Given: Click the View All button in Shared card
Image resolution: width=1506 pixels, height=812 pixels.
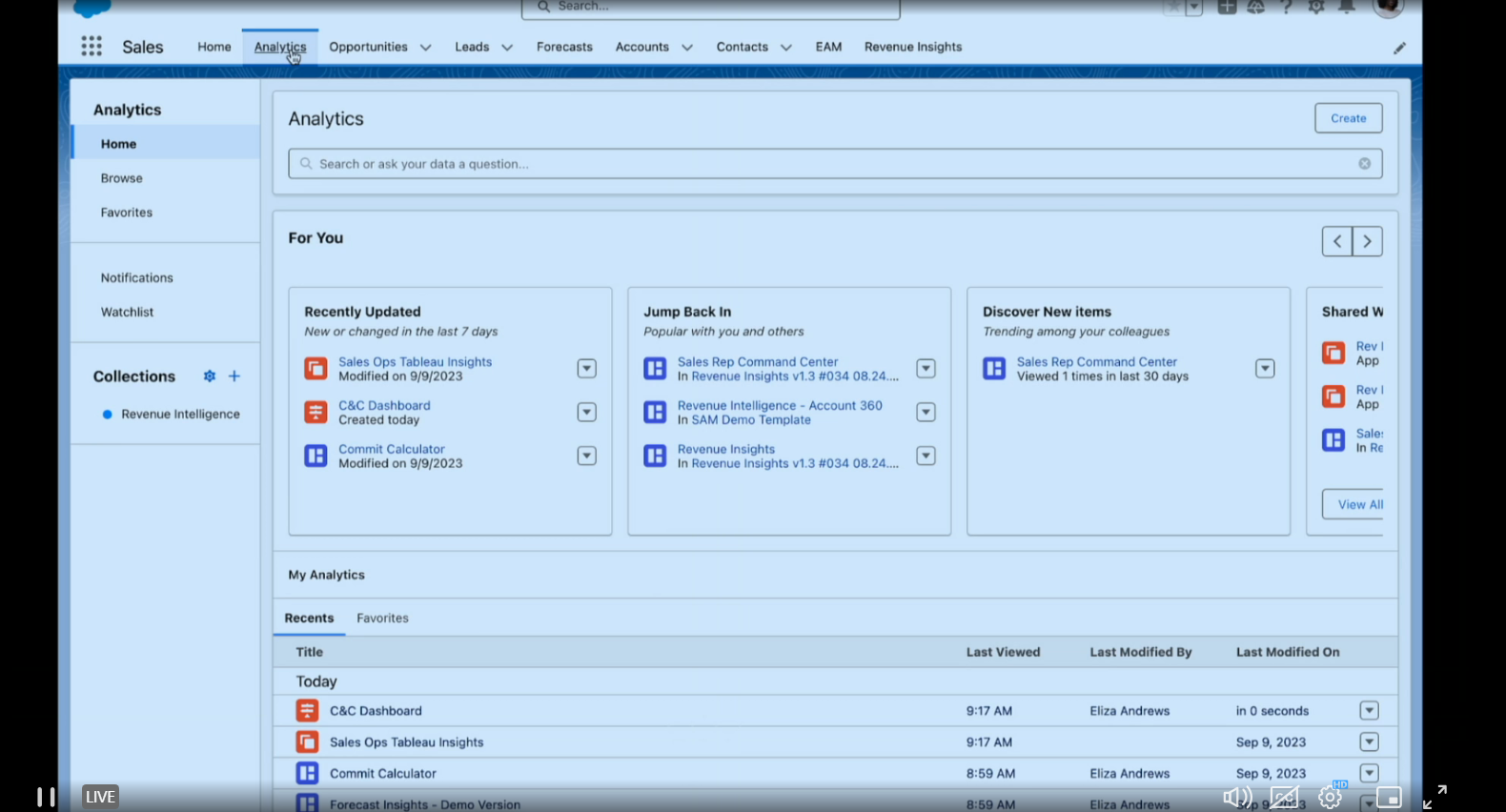Looking at the screenshot, I should (1353, 504).
